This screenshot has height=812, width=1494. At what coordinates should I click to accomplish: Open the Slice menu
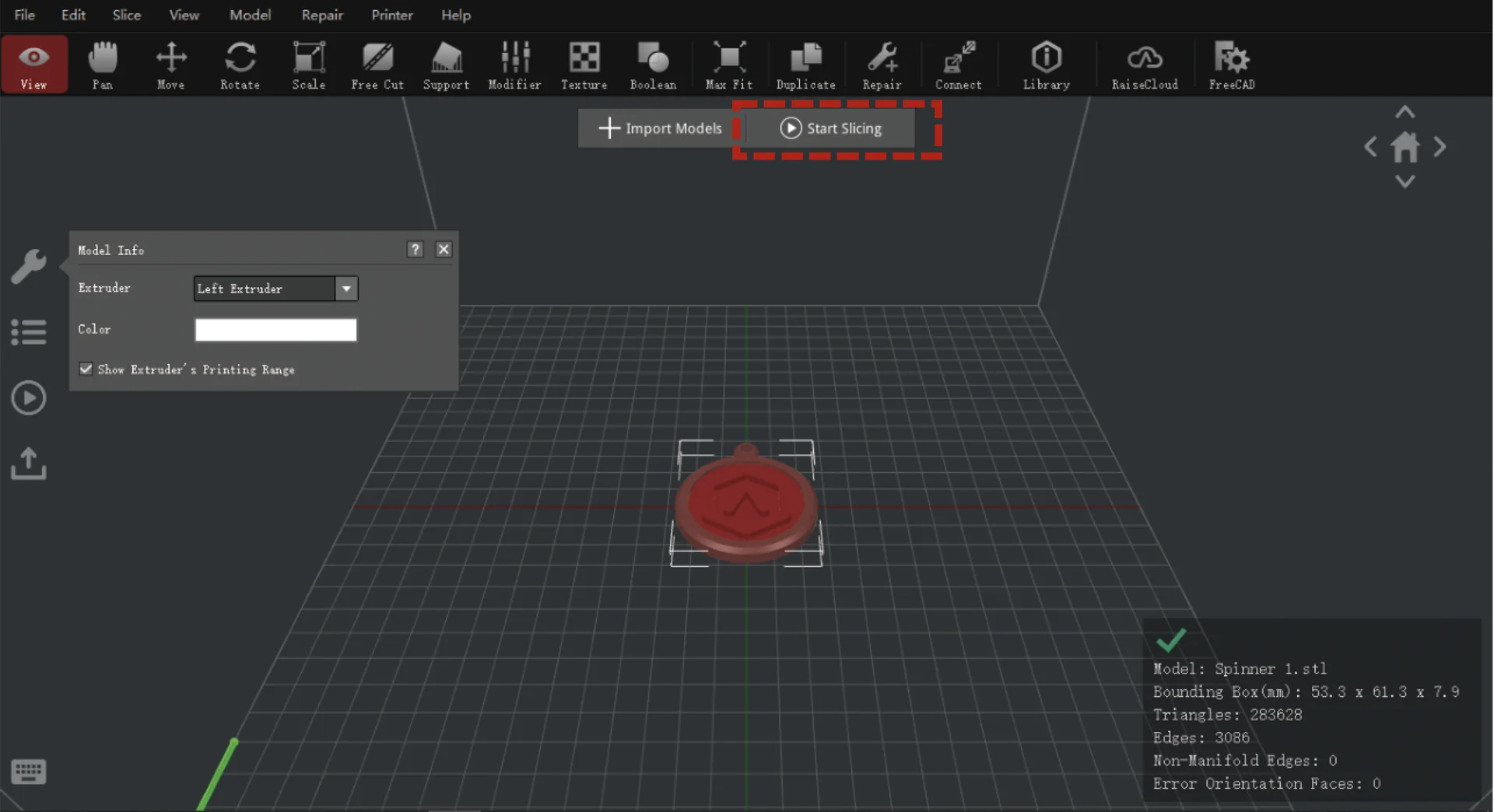click(126, 15)
